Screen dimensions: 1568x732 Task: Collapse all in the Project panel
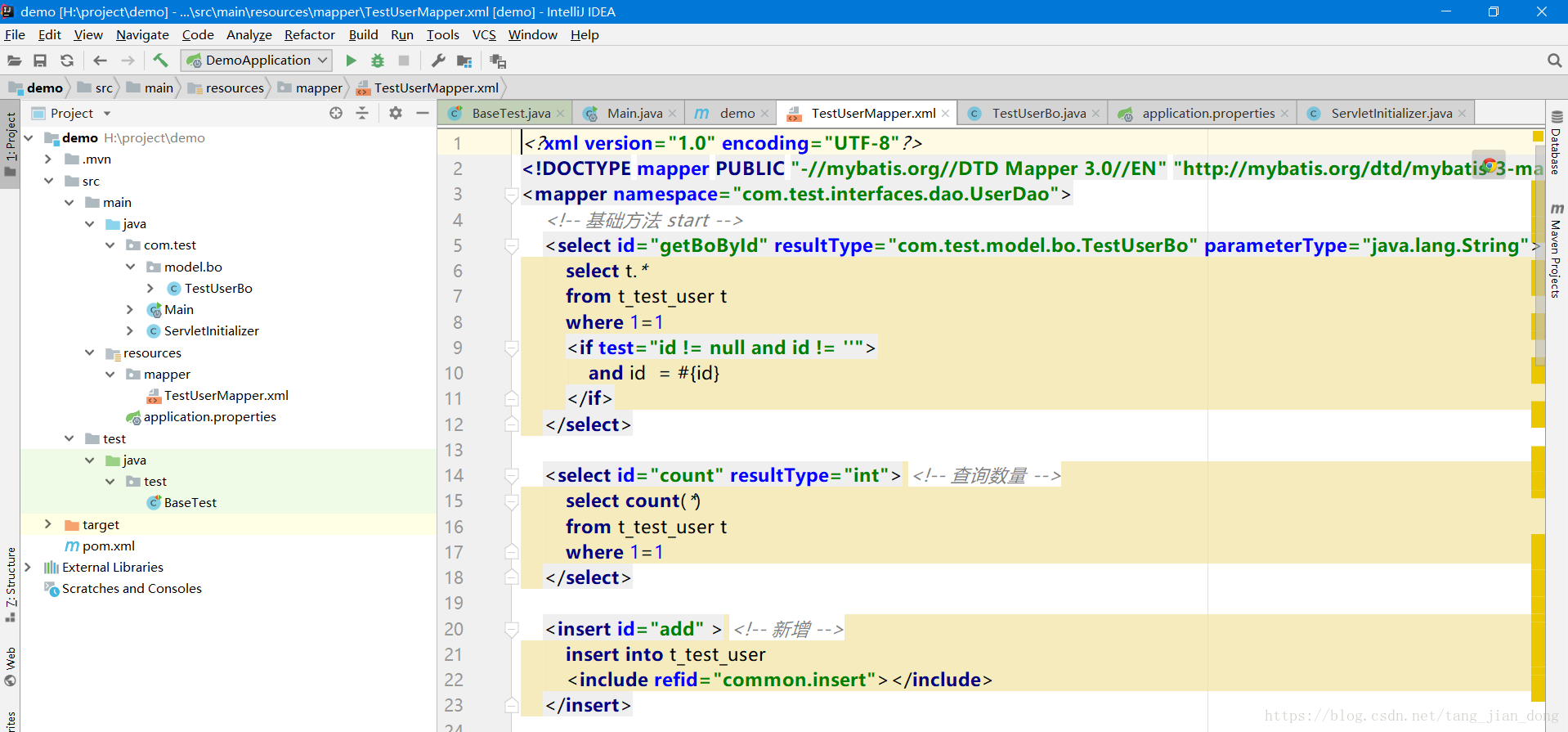[x=362, y=113]
